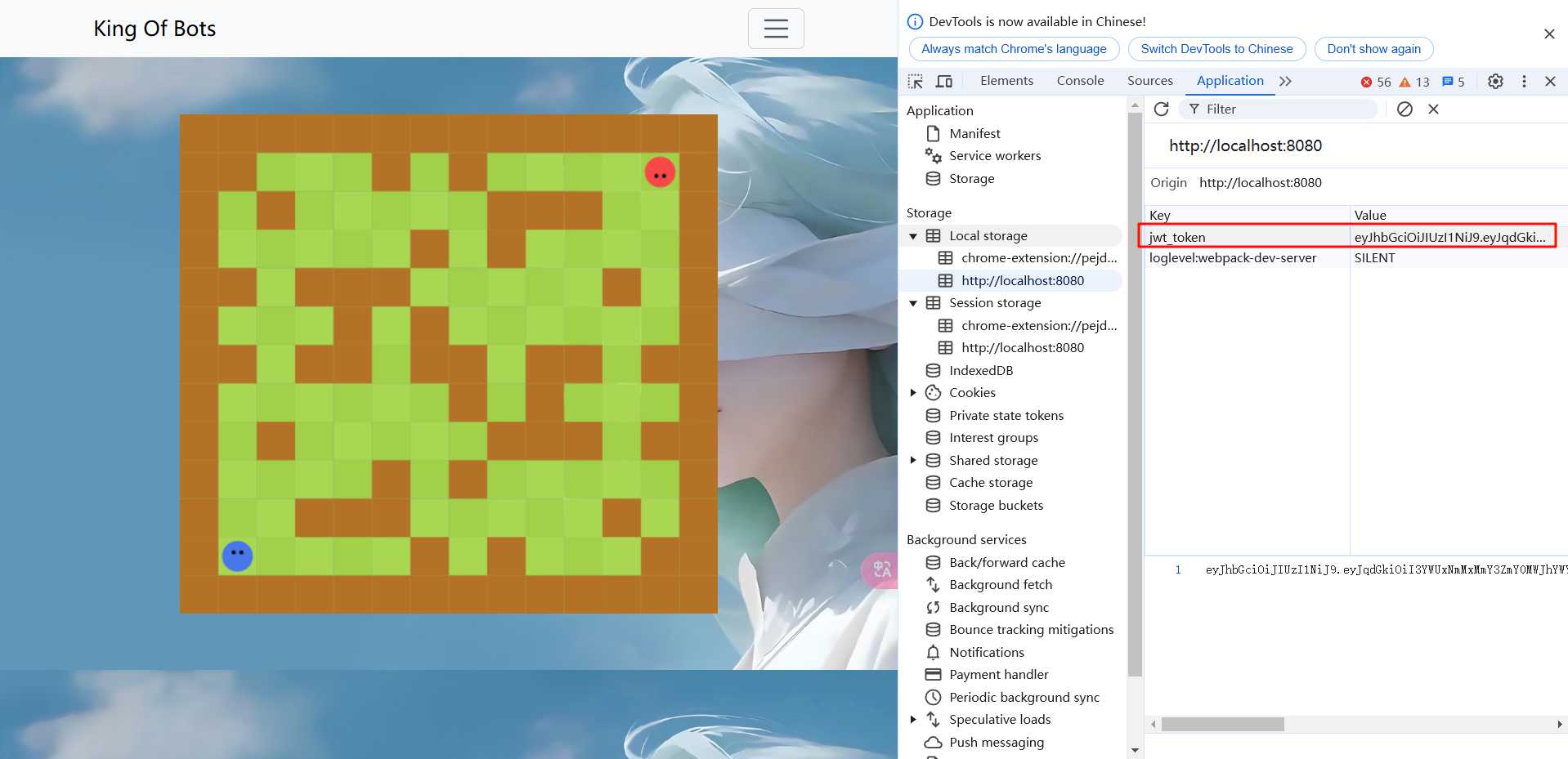Image resolution: width=1568 pixels, height=759 pixels.
Task: Select the jwt_token key cell
Action: coord(1247,237)
